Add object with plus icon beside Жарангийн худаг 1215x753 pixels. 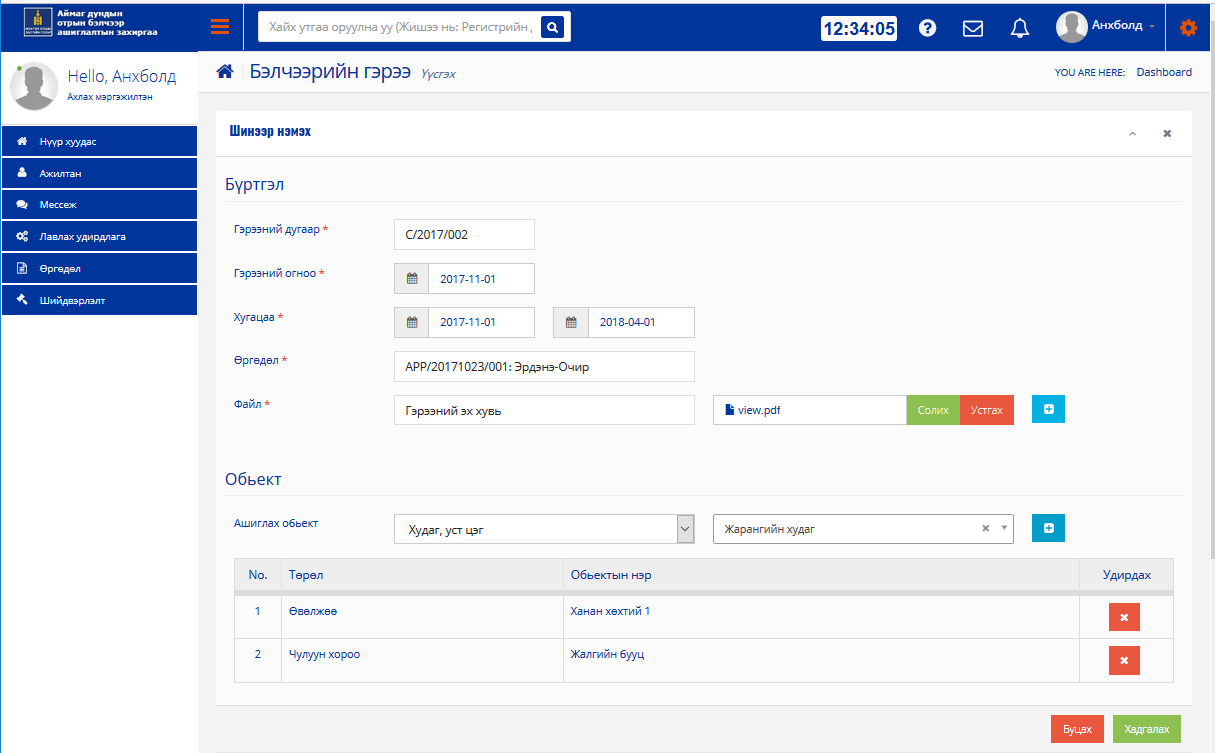pyautogui.click(x=1048, y=528)
